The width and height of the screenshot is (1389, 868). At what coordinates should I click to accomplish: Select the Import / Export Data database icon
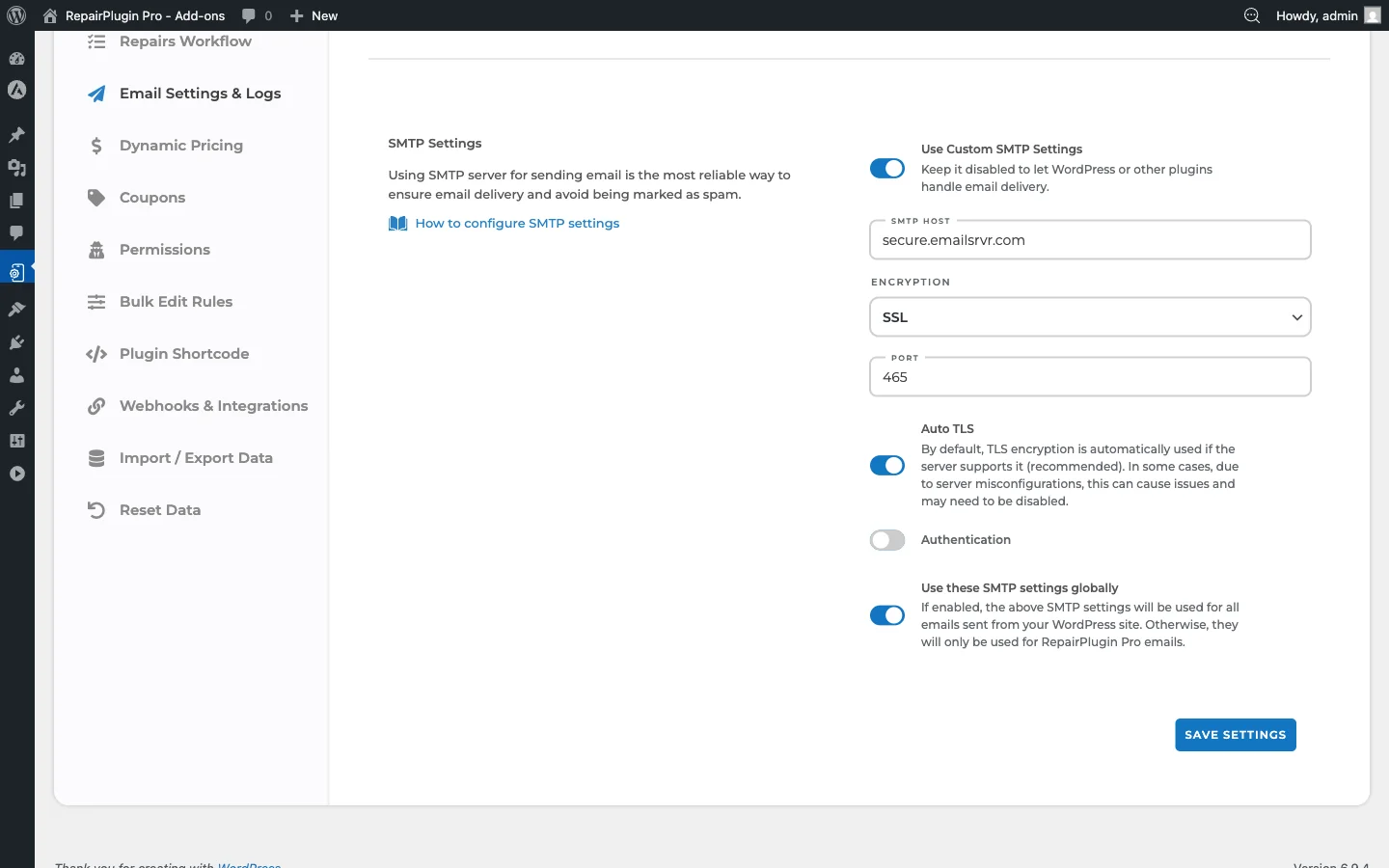coord(96,458)
